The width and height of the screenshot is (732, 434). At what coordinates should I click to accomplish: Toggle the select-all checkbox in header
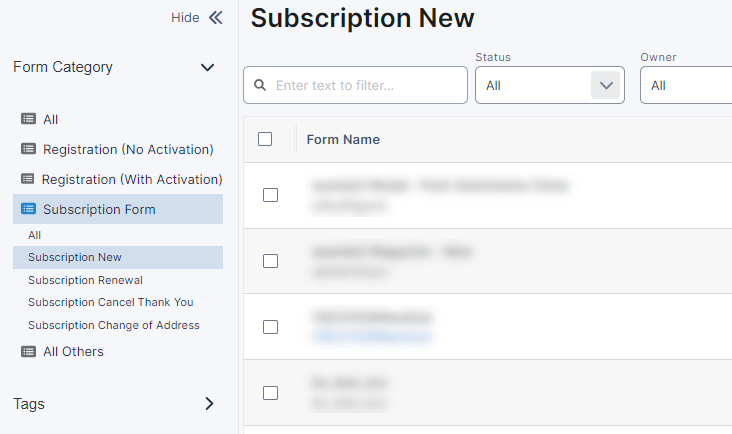265,139
